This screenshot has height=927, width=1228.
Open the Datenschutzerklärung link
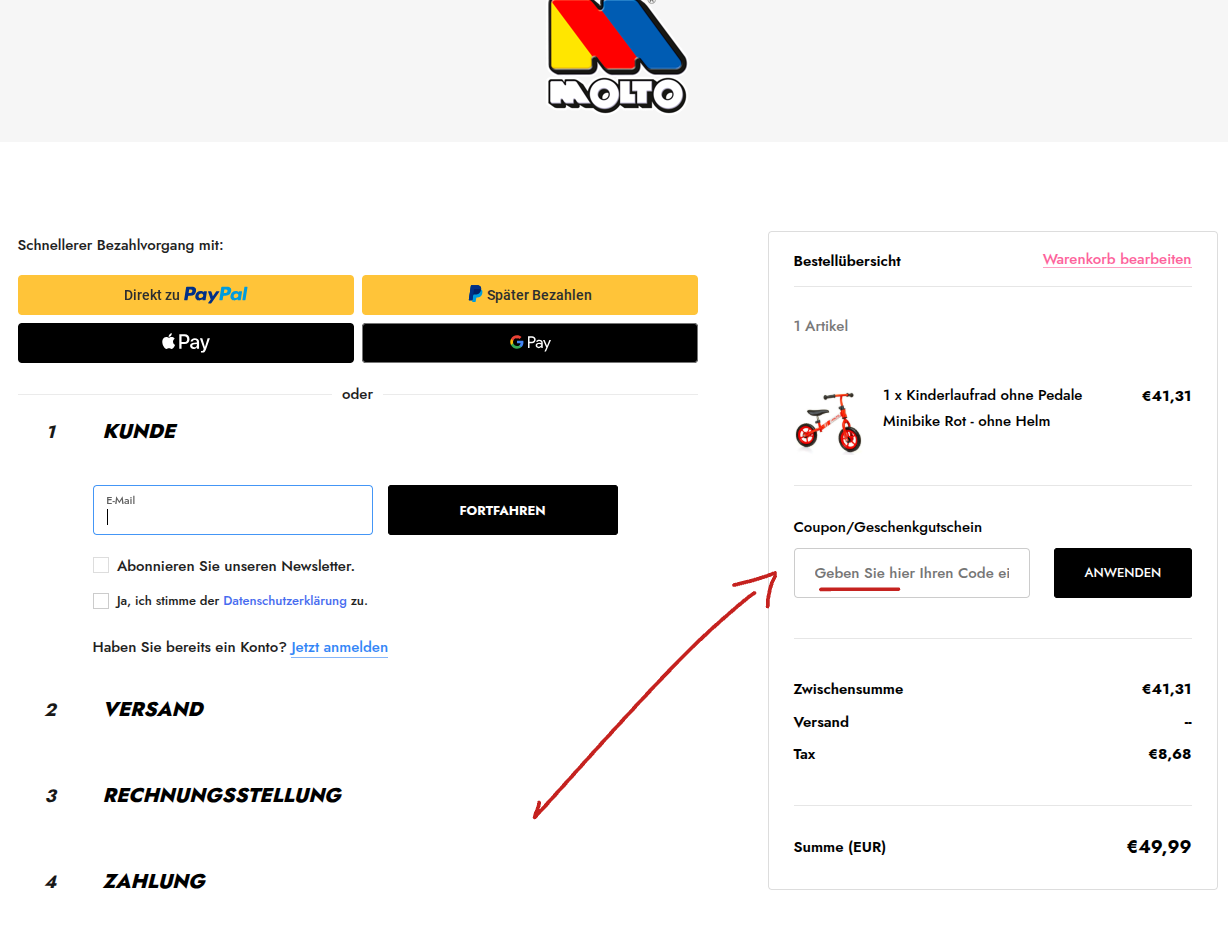pyautogui.click(x=285, y=601)
